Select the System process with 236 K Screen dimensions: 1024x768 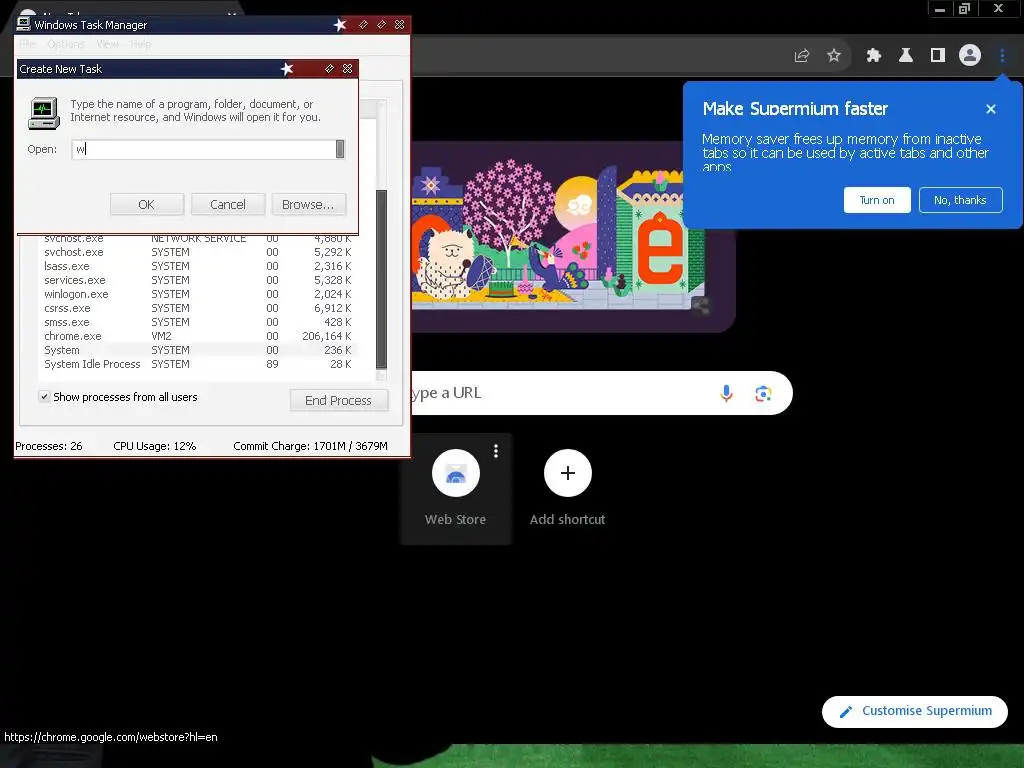(198, 350)
